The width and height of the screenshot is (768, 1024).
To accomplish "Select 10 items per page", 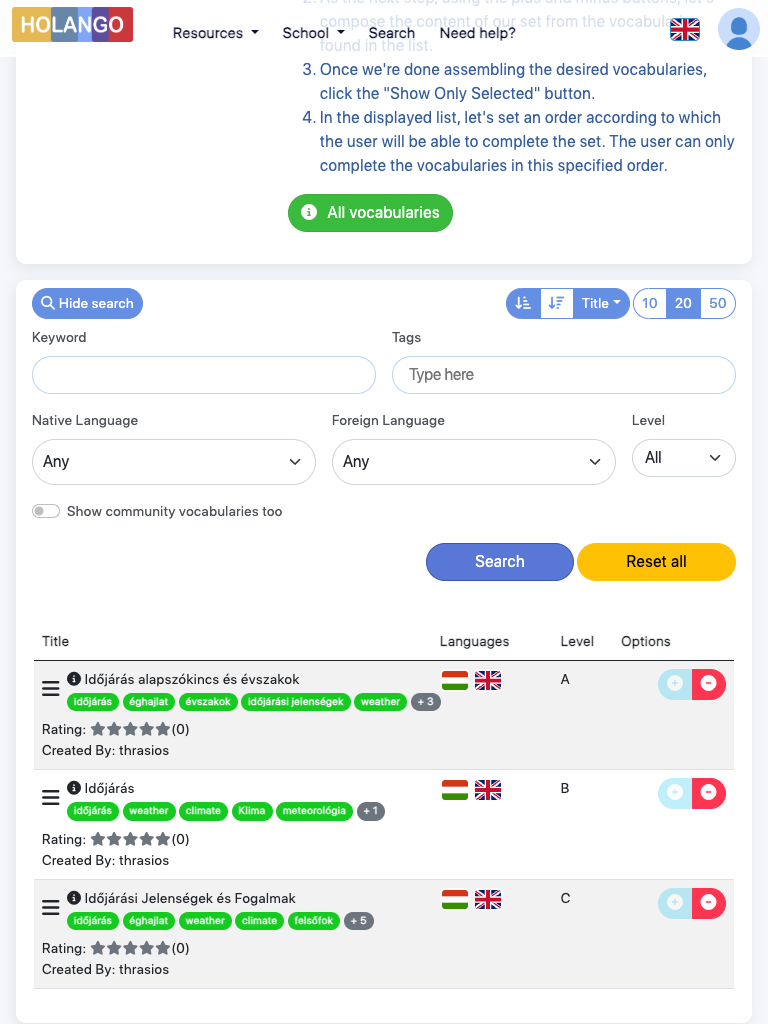I will pos(650,303).
